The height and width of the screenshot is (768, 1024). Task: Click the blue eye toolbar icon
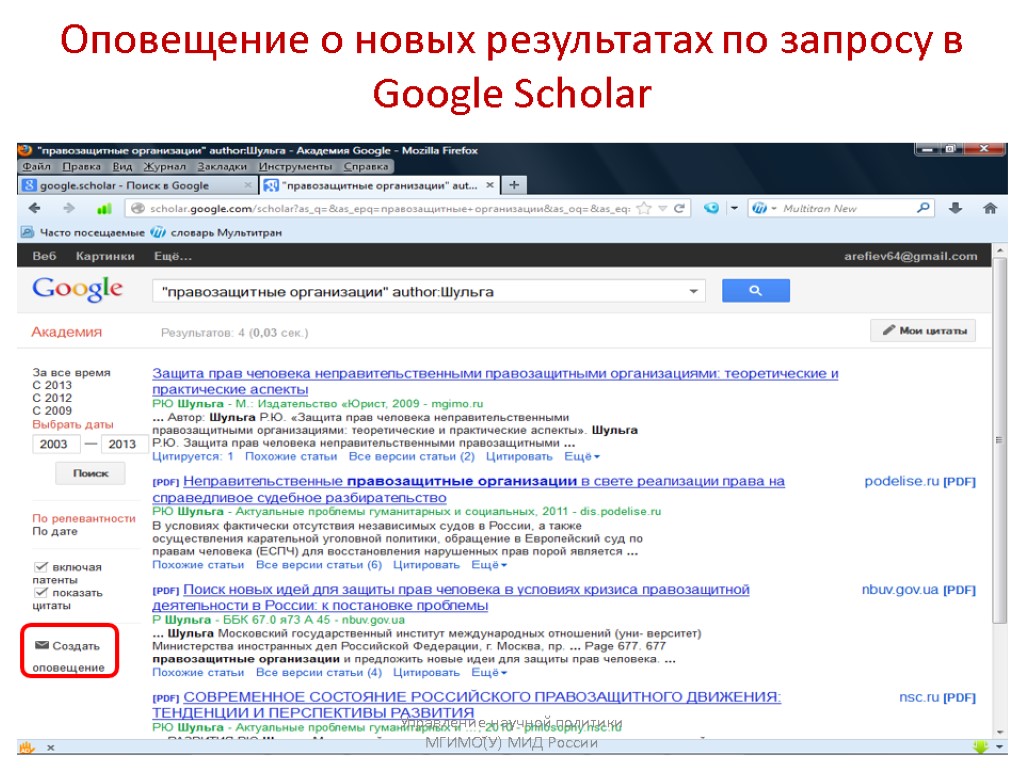click(x=711, y=208)
